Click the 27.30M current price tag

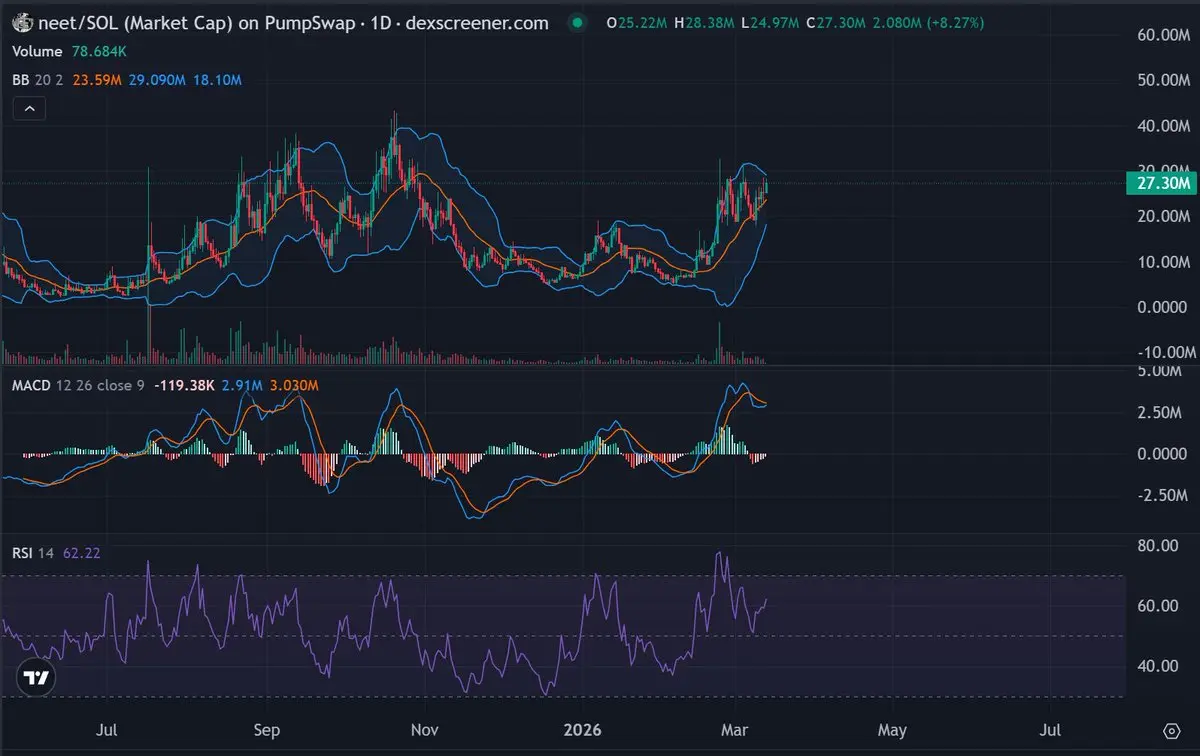[1161, 183]
